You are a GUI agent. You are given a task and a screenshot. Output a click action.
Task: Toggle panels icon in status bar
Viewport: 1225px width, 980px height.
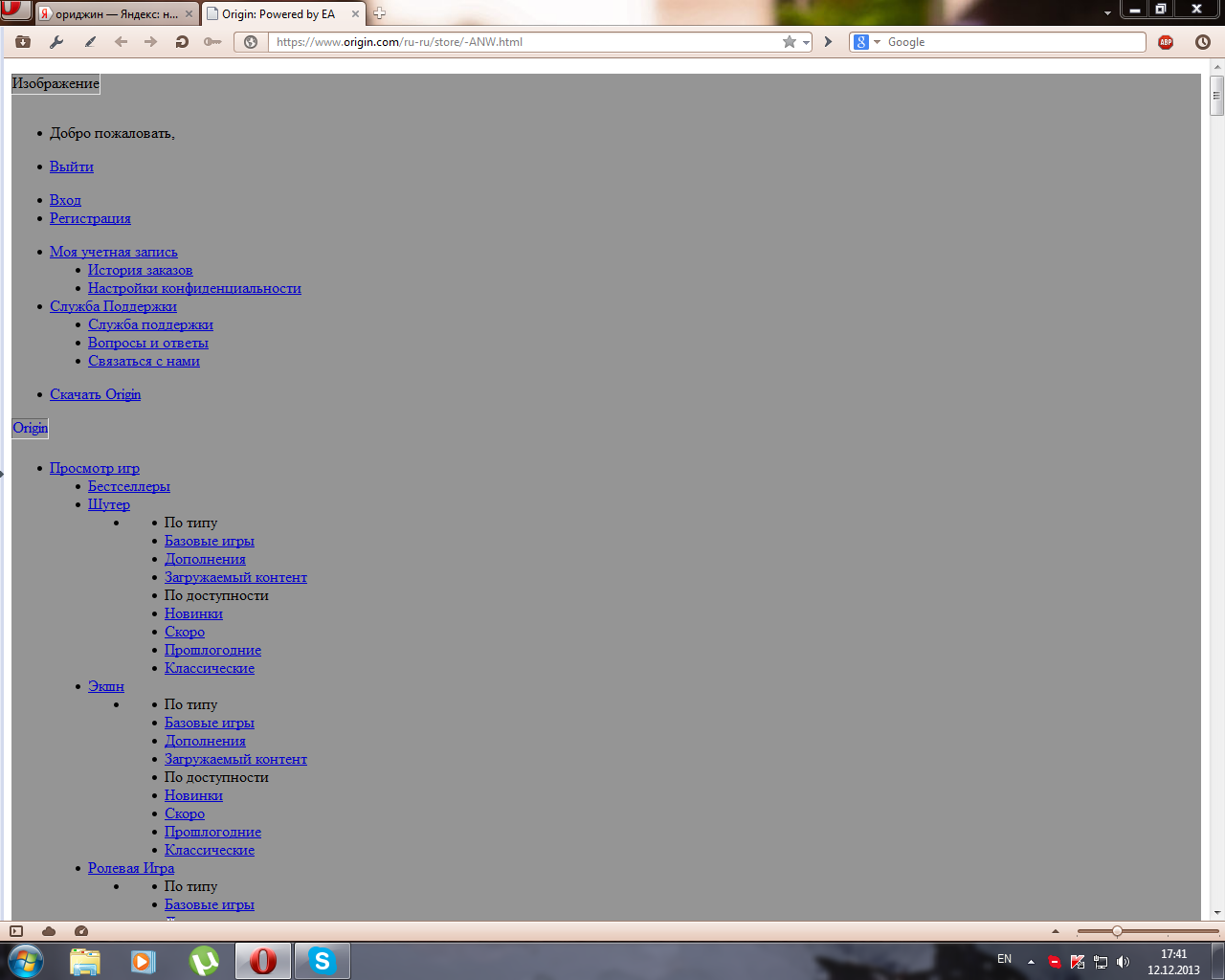[x=16, y=931]
